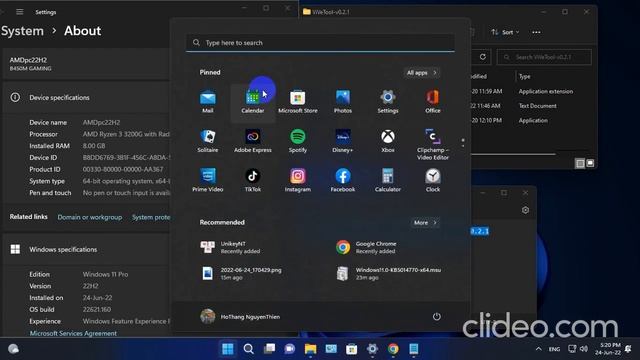Launch the Facebook pinned app
The width and height of the screenshot is (640, 360).
tap(342, 180)
